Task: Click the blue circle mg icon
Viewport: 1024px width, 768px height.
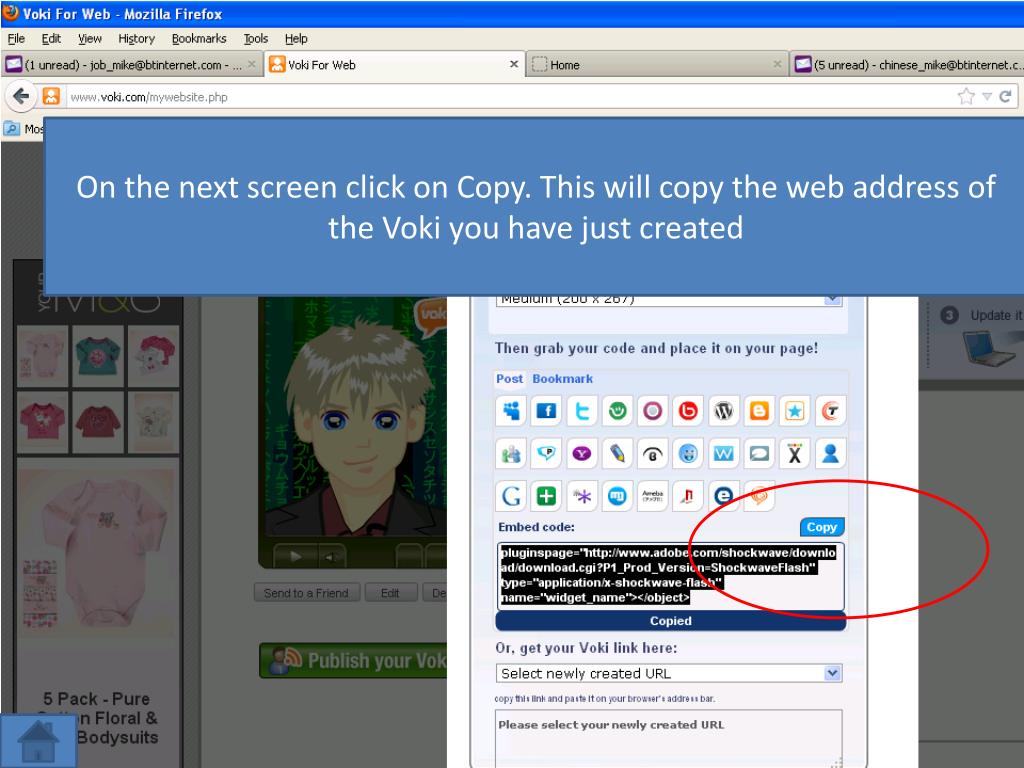Action: [617, 496]
